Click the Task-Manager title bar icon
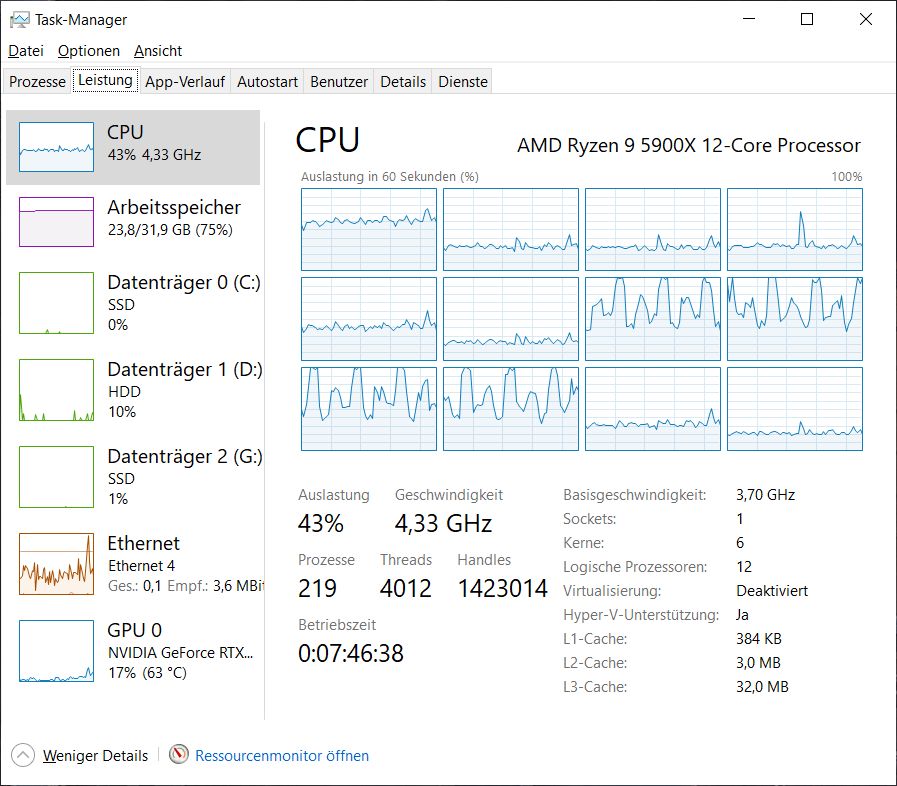 click(18, 19)
